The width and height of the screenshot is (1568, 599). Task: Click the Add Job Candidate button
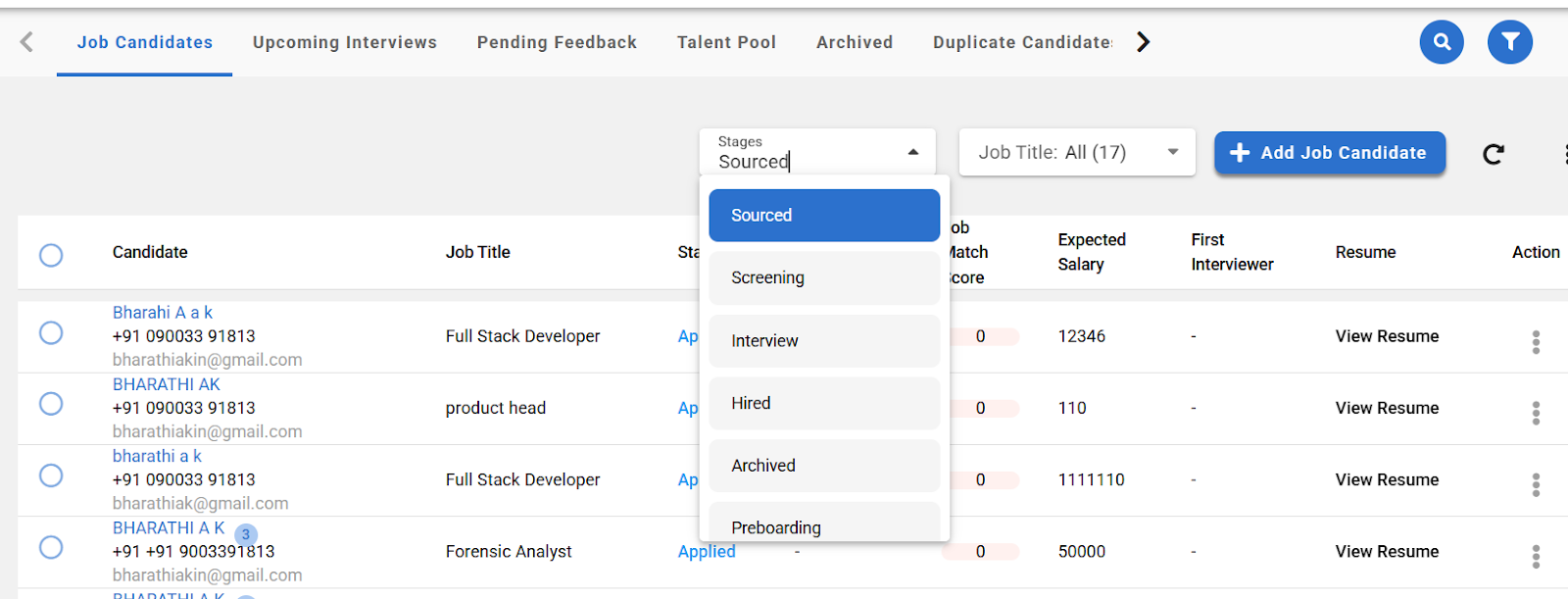[1329, 153]
